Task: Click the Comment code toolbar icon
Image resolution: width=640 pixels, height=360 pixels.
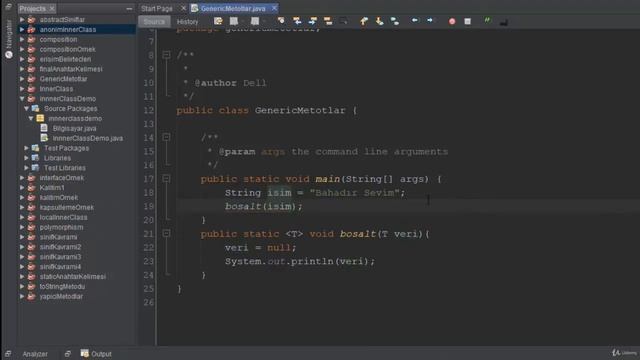Action: point(487,20)
